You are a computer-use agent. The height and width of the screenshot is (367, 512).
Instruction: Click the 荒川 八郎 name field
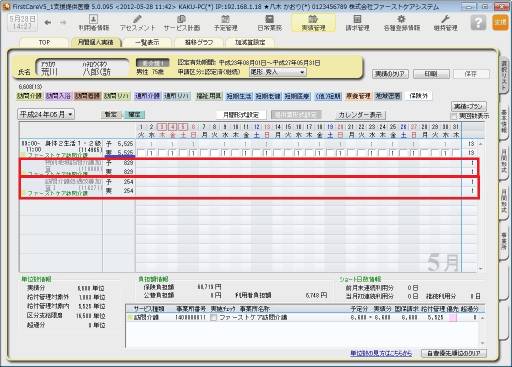coord(82,68)
